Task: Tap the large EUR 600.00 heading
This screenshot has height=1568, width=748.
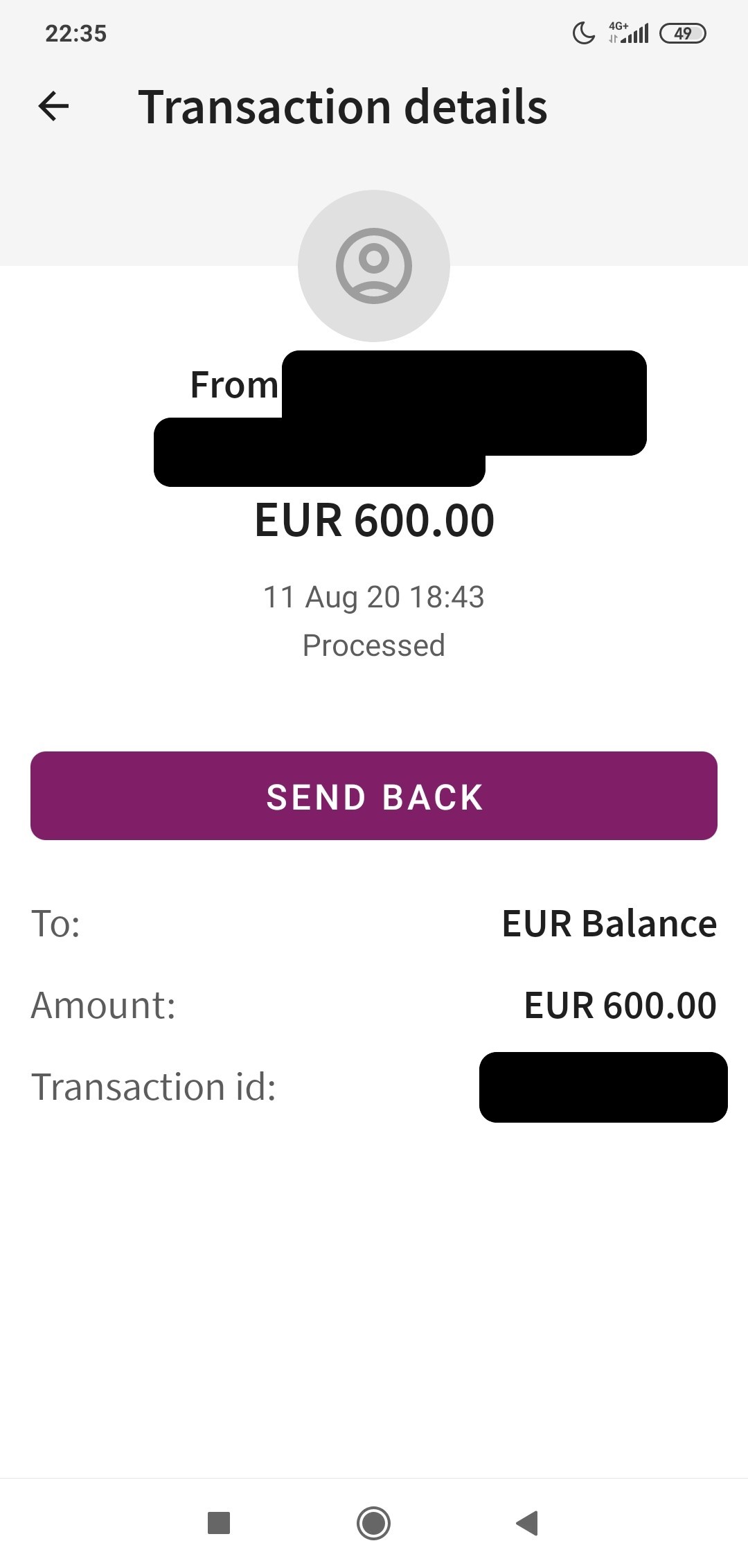Action: pos(374,520)
